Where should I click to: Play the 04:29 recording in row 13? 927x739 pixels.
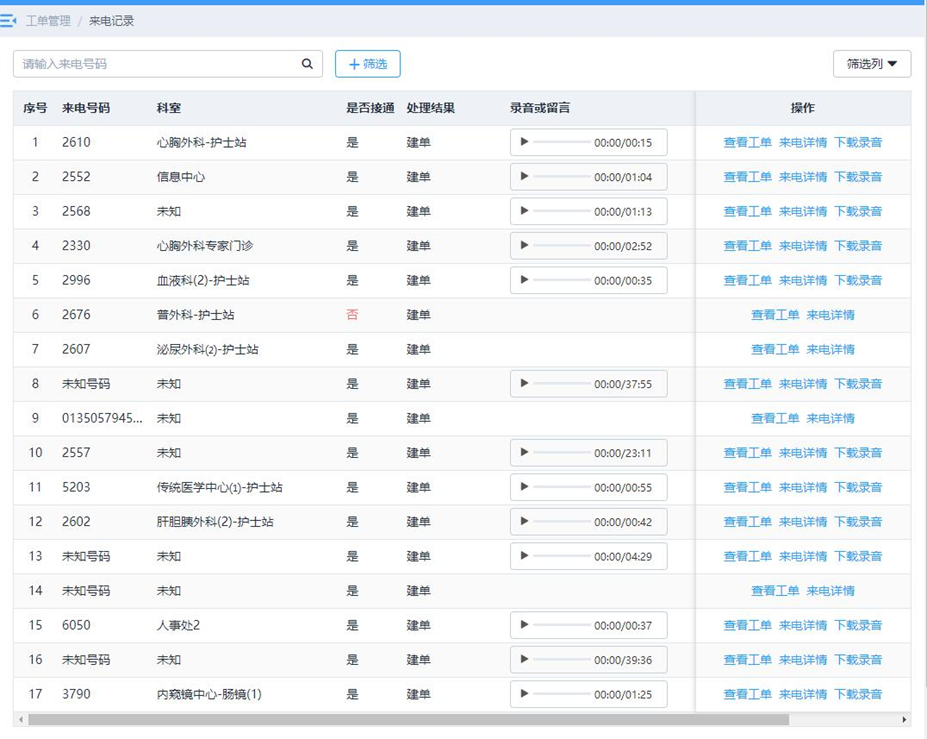[x=524, y=556]
